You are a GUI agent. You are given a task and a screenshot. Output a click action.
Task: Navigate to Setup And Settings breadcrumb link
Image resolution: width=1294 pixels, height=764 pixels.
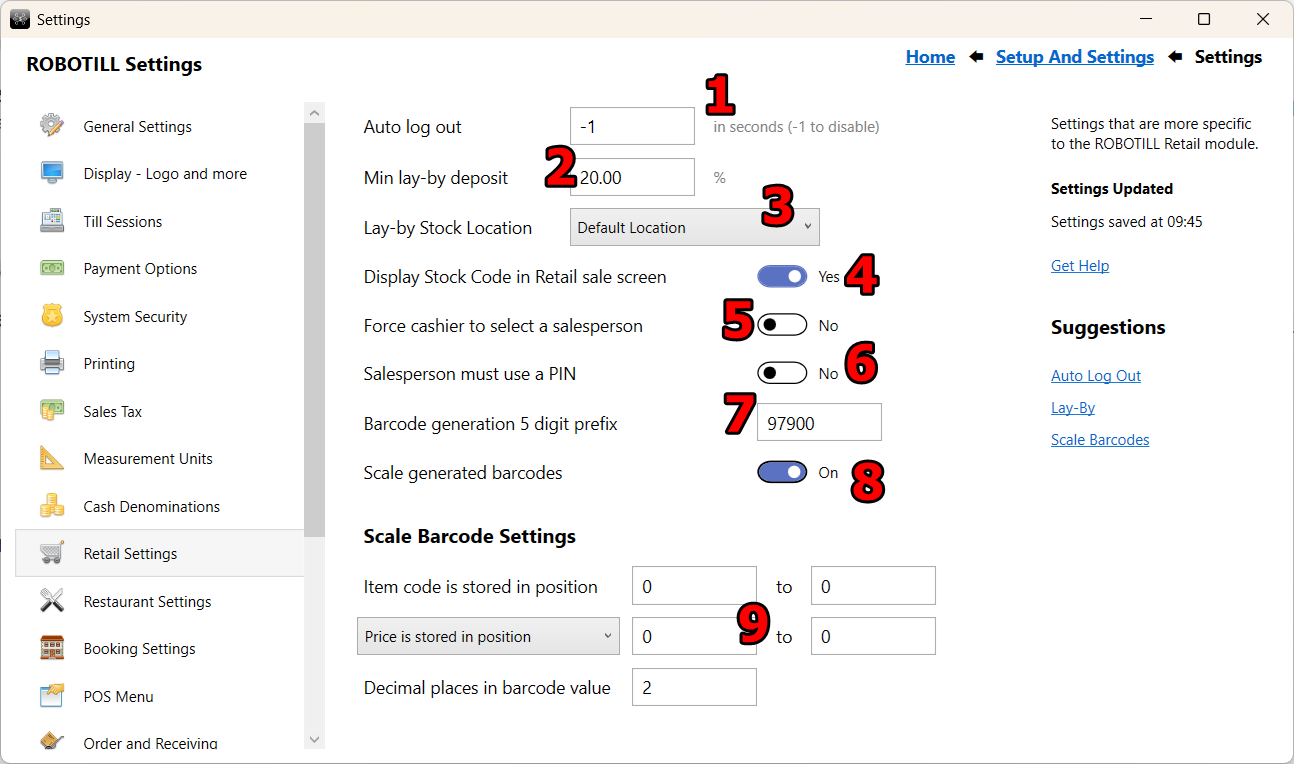[1074, 57]
